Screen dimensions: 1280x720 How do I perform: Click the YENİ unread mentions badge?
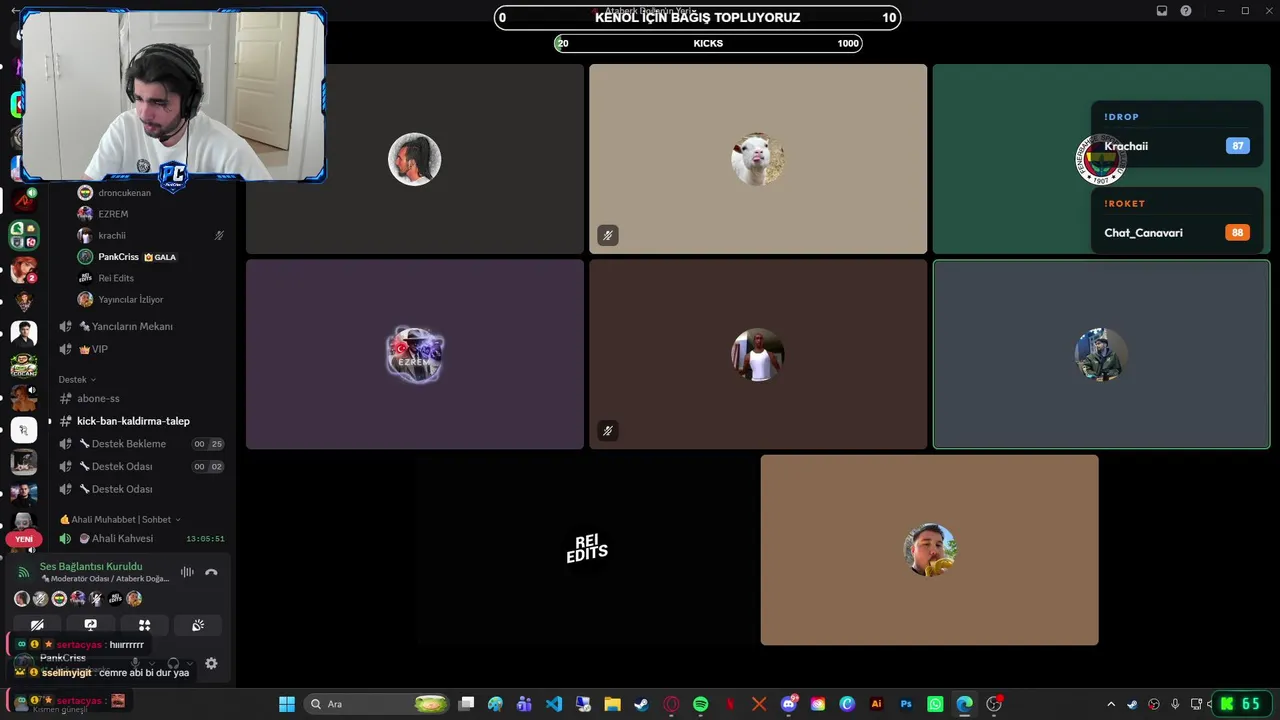24,539
